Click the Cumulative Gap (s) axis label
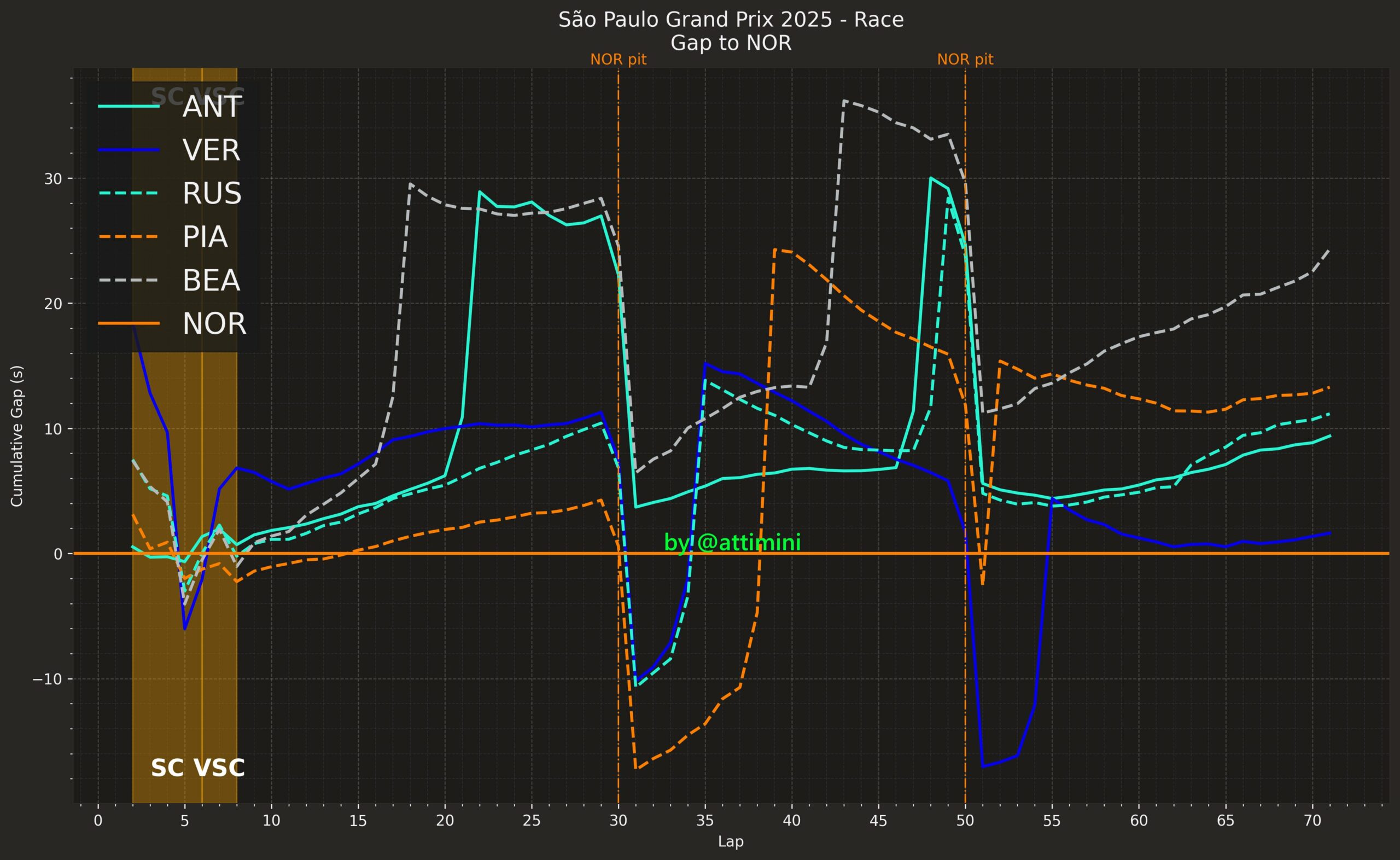Viewport: 1400px width, 860px height. click(x=16, y=435)
